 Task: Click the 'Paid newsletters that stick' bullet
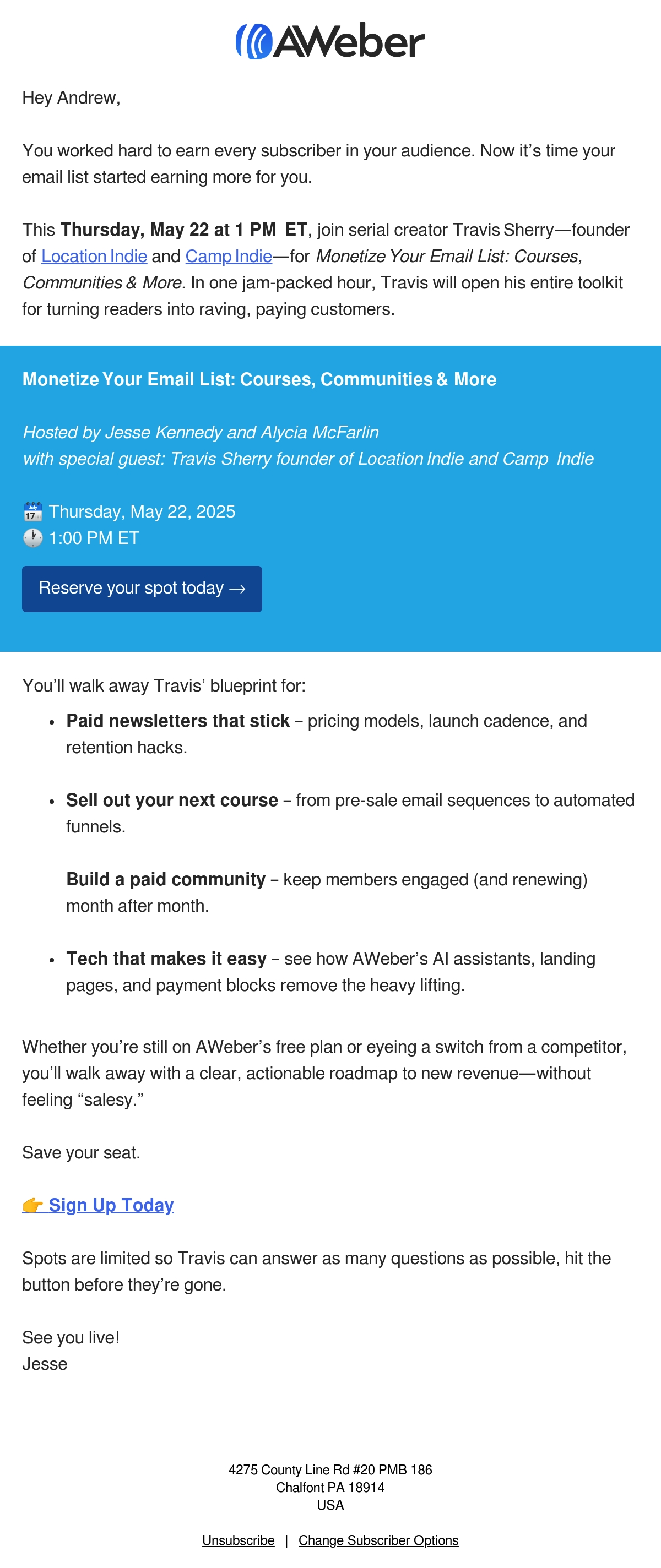178,721
